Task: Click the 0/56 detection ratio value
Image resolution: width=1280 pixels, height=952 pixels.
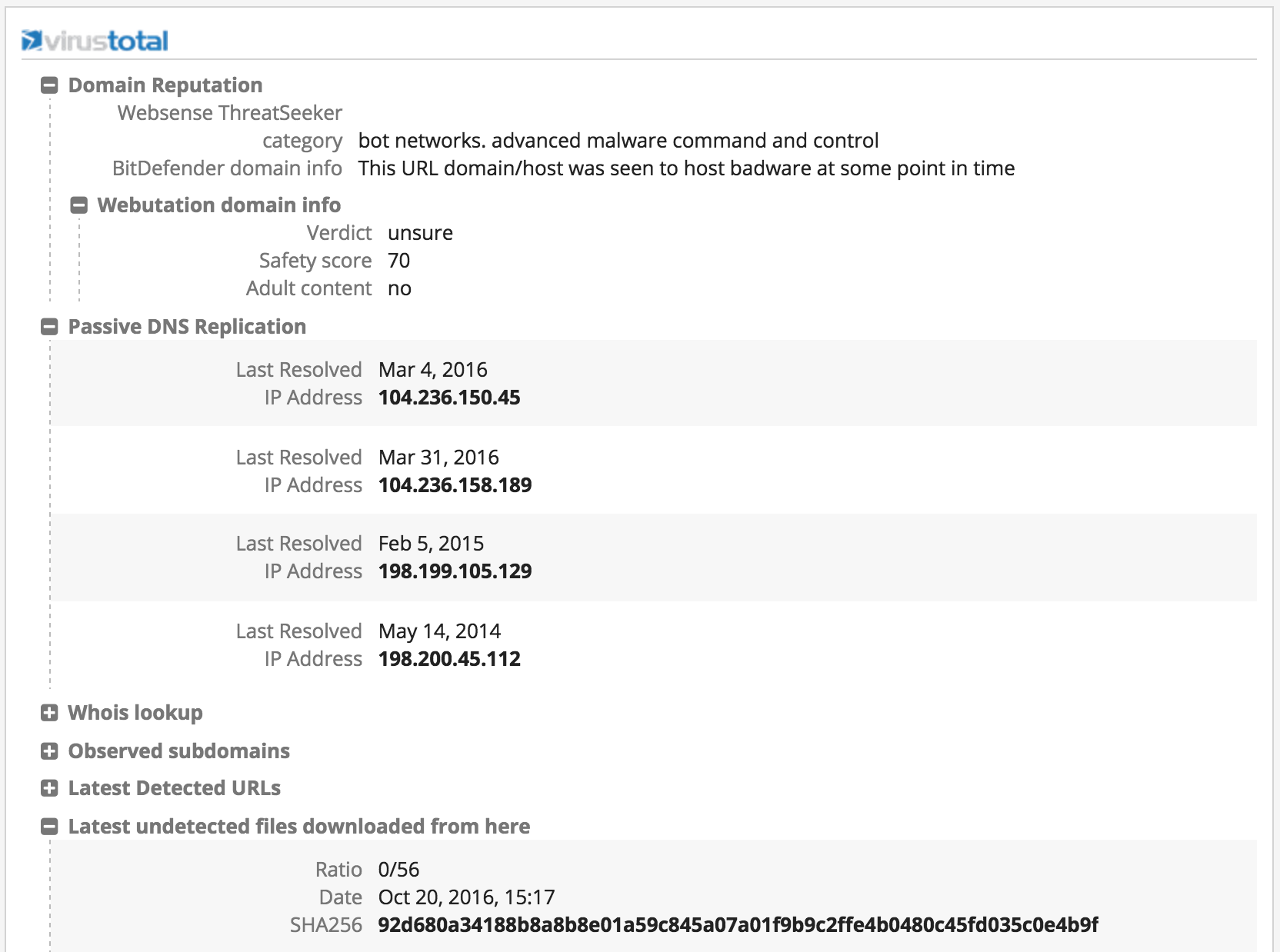Action: (398, 870)
